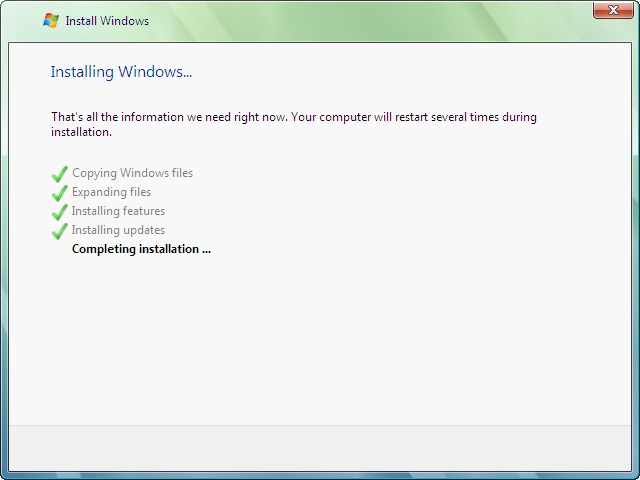The height and width of the screenshot is (480, 640).
Task: Click the 'That's all the information we need' paragraph
Action: pos(294,124)
